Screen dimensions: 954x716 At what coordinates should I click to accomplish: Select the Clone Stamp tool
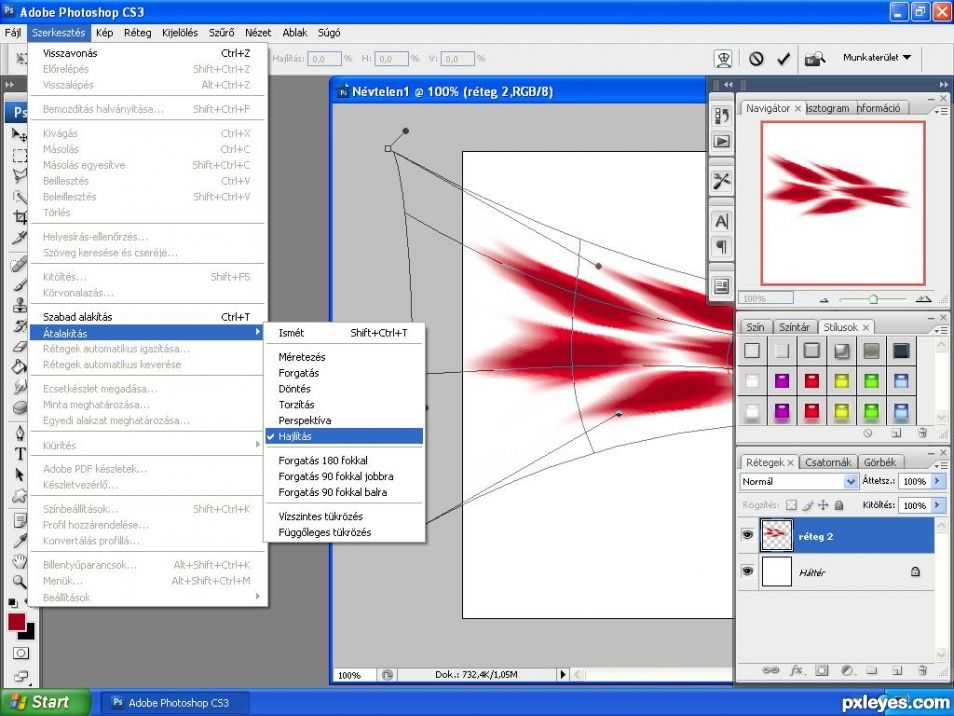point(19,305)
